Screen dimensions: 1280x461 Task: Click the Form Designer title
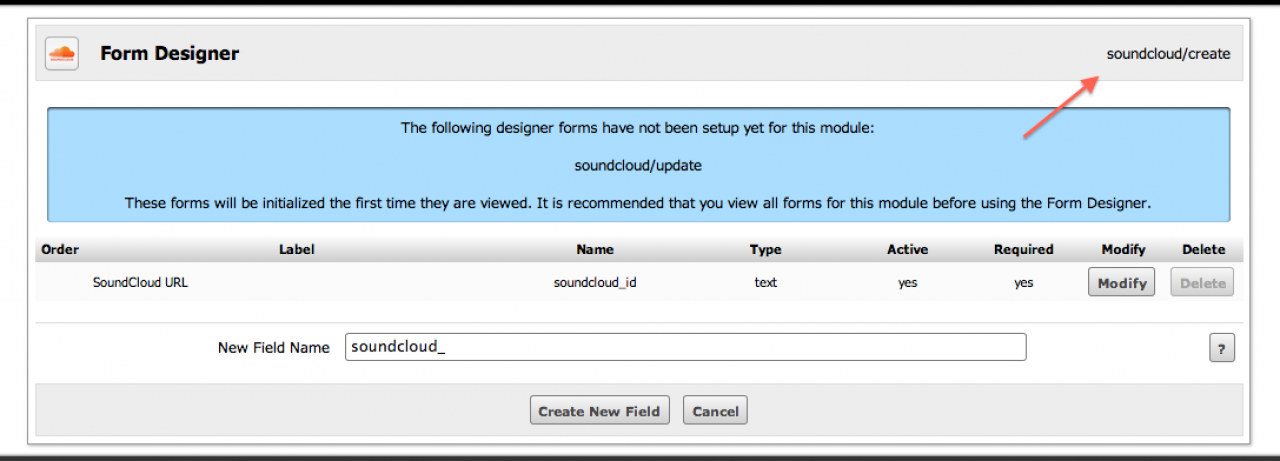[x=169, y=54]
